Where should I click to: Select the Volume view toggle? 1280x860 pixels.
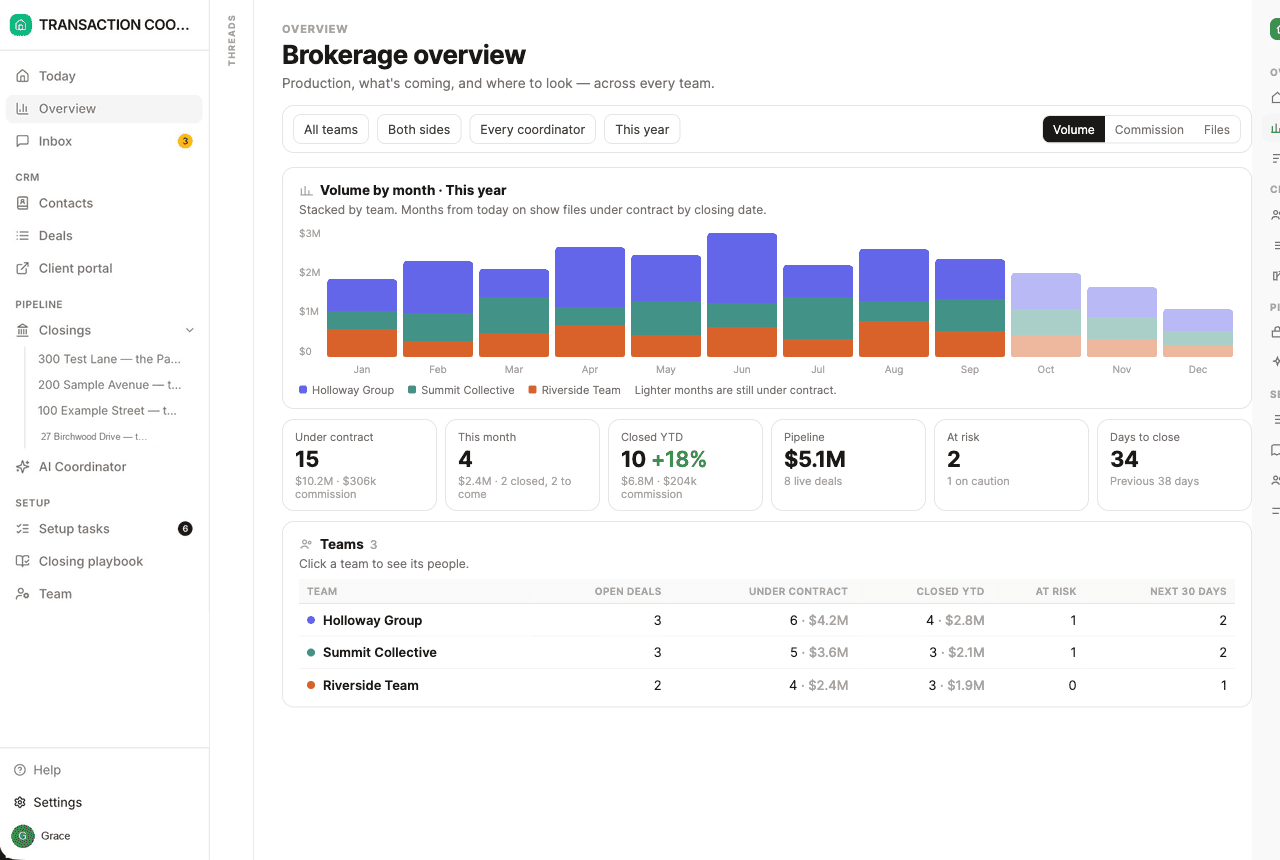click(x=1074, y=129)
